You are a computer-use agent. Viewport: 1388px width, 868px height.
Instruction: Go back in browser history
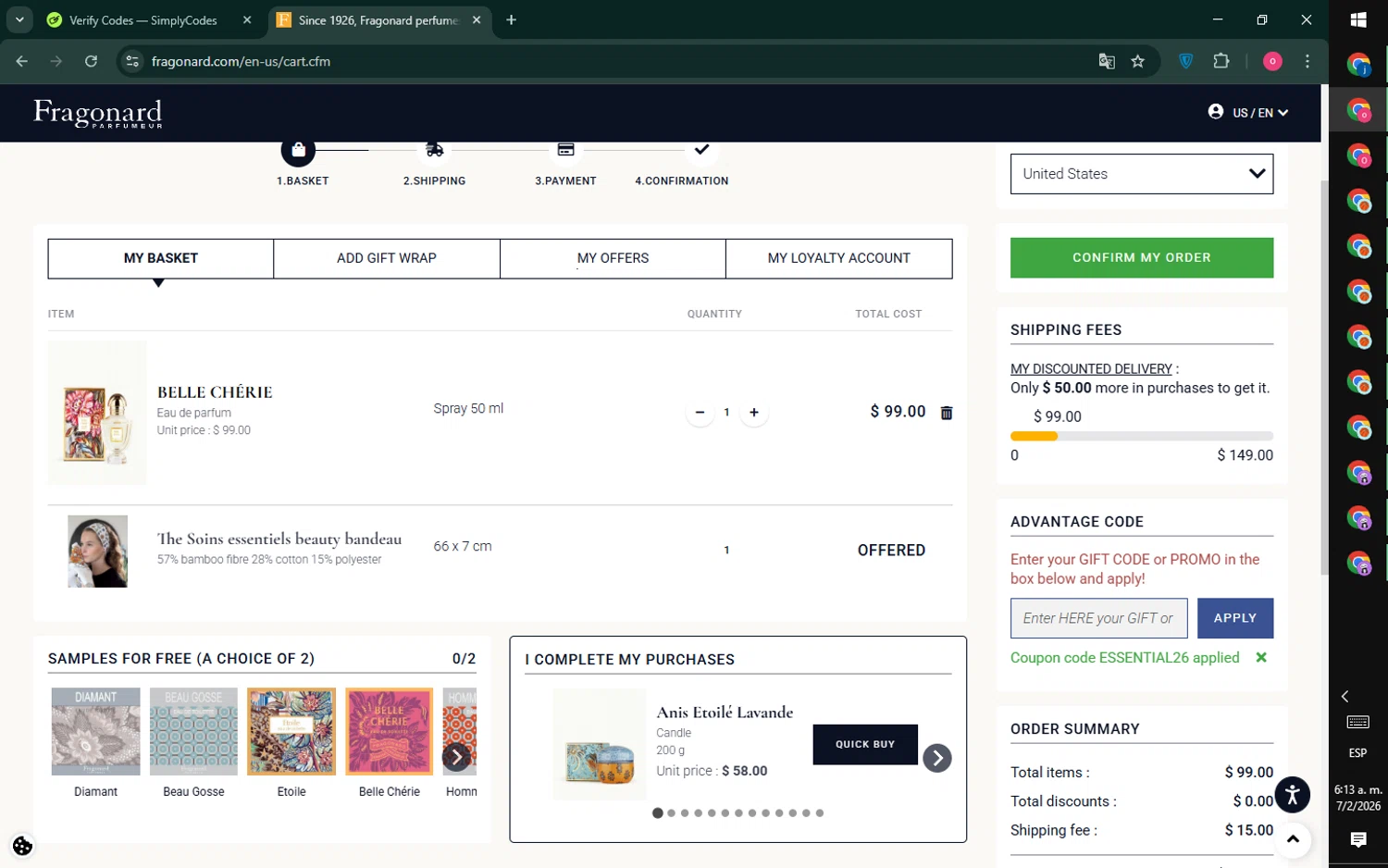pos(22,61)
